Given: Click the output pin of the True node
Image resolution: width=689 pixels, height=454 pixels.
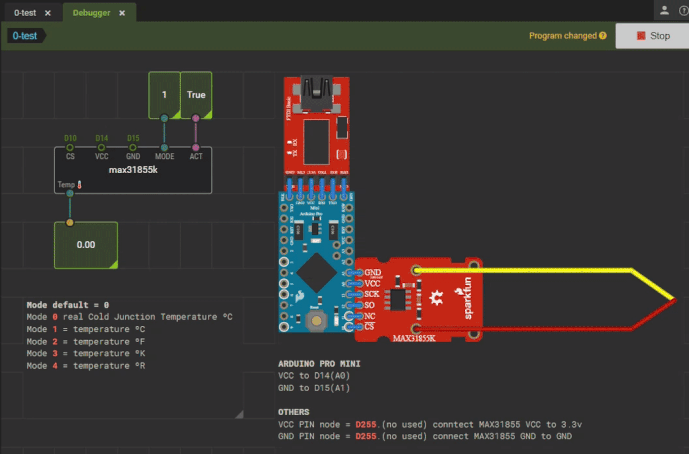Looking at the screenshot, I should pos(196,118).
